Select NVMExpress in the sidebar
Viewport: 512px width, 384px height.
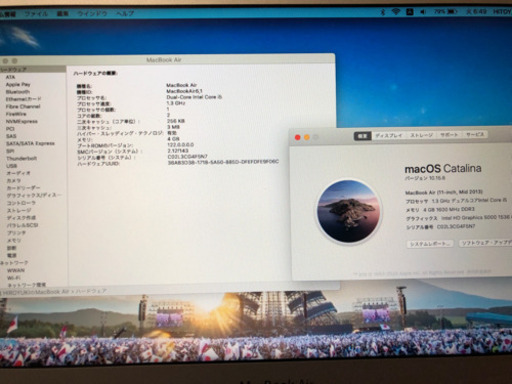pos(22,121)
